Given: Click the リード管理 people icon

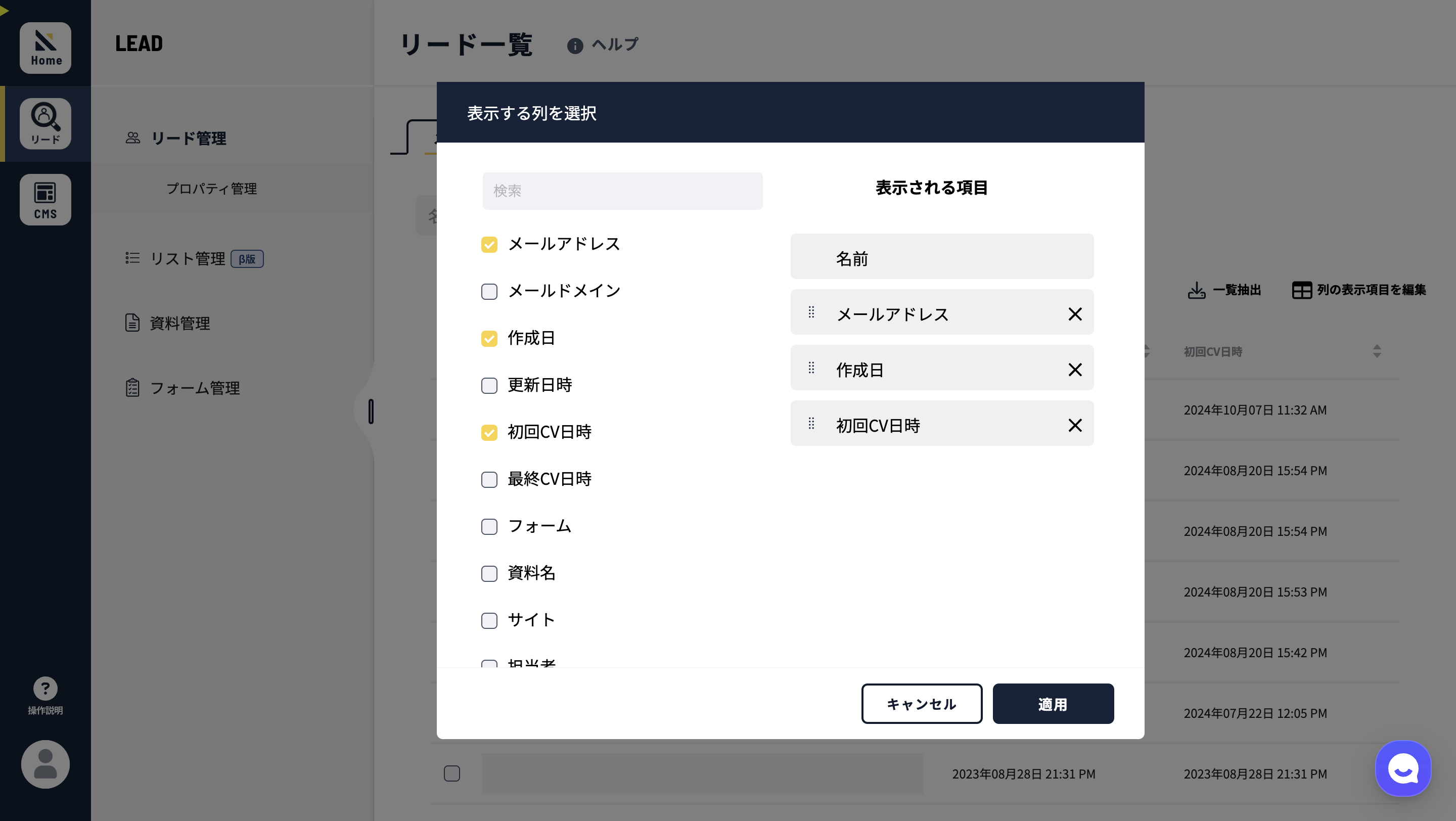Looking at the screenshot, I should pyautogui.click(x=133, y=138).
